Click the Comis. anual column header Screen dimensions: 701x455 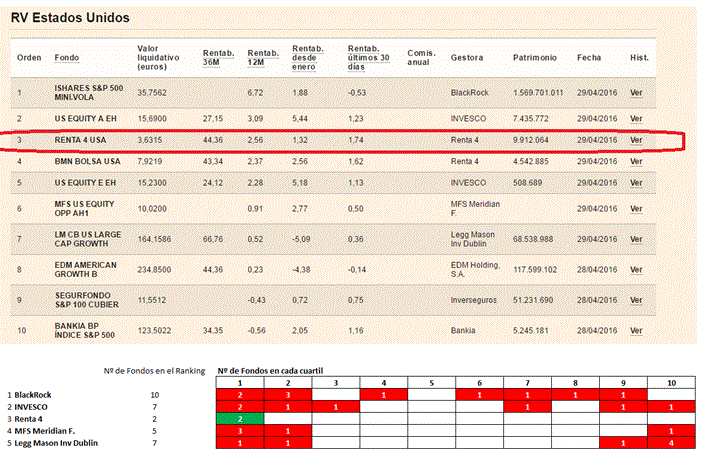[421, 58]
